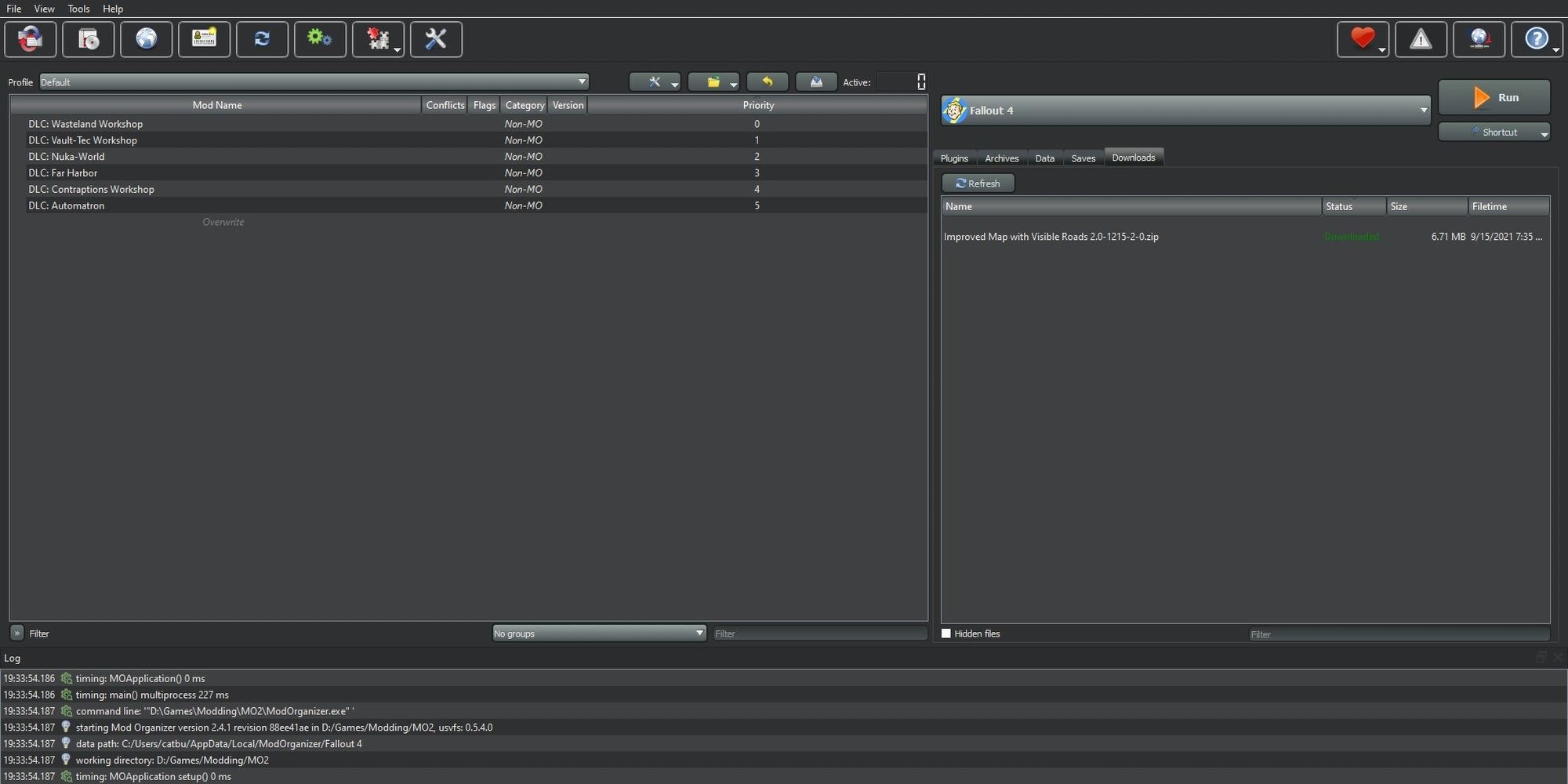Enable the Hidden files checkbox
The width and height of the screenshot is (1568, 784).
pyautogui.click(x=946, y=633)
